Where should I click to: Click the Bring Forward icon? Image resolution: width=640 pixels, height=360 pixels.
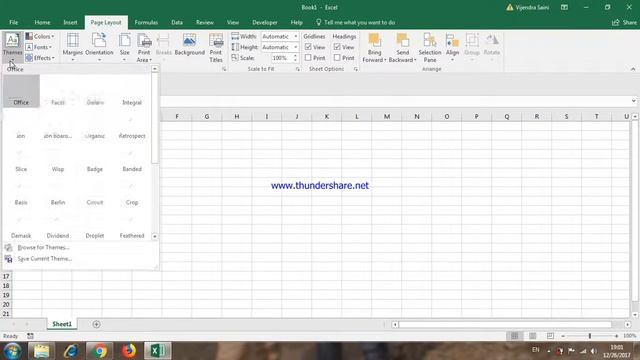click(x=374, y=40)
